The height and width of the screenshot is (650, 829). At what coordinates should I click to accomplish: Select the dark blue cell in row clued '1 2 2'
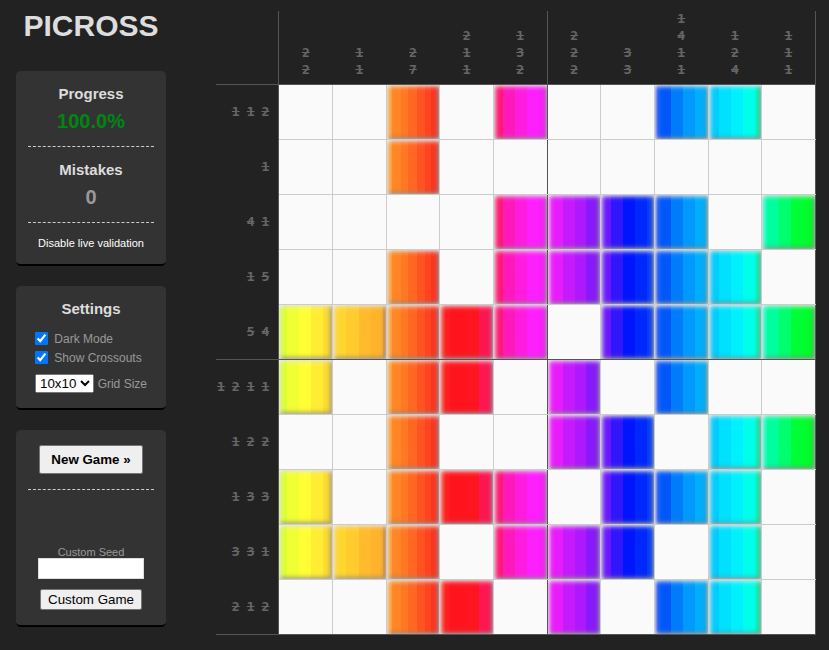tap(628, 442)
